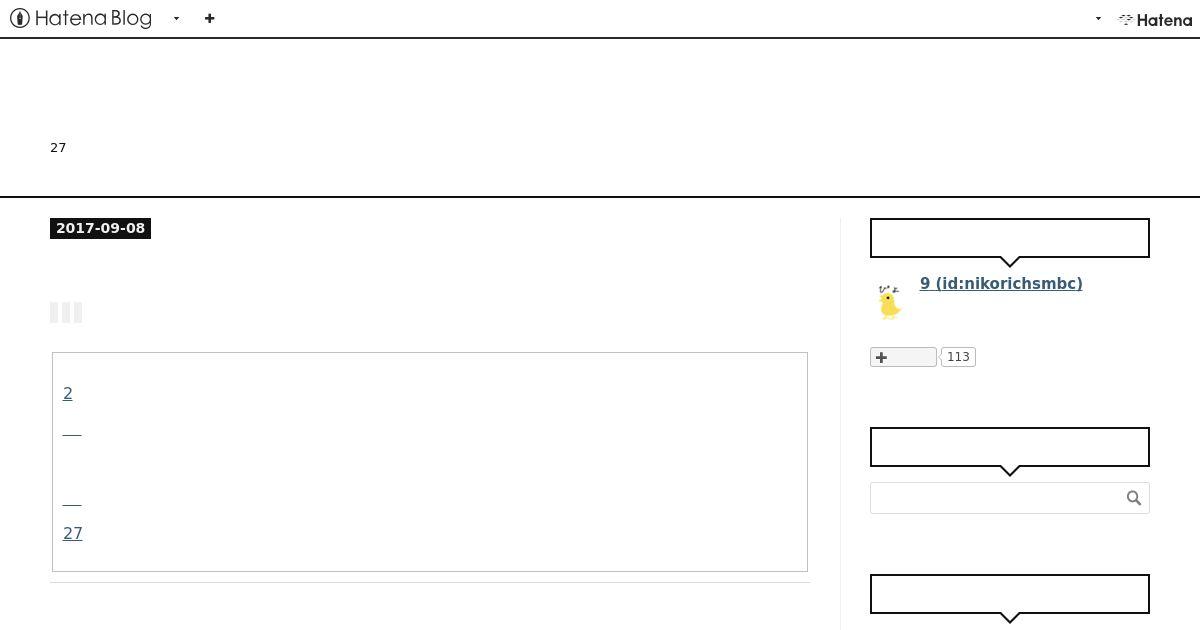Click the 113 subscriber count badge
The image size is (1200, 630).
point(958,357)
